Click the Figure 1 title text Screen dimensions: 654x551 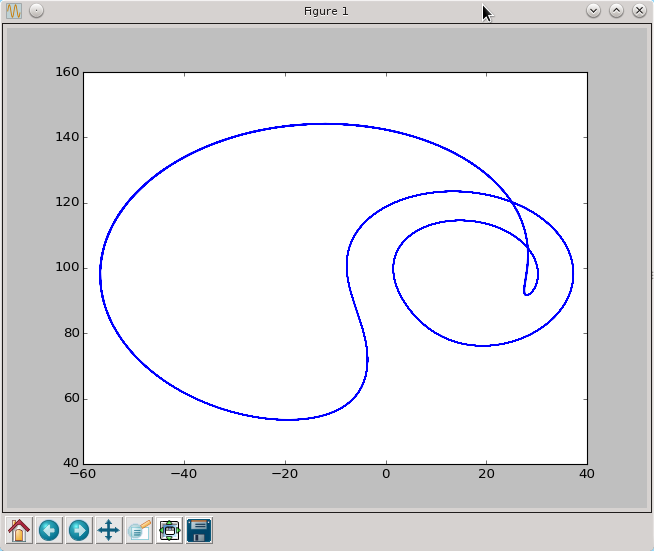[x=326, y=11]
